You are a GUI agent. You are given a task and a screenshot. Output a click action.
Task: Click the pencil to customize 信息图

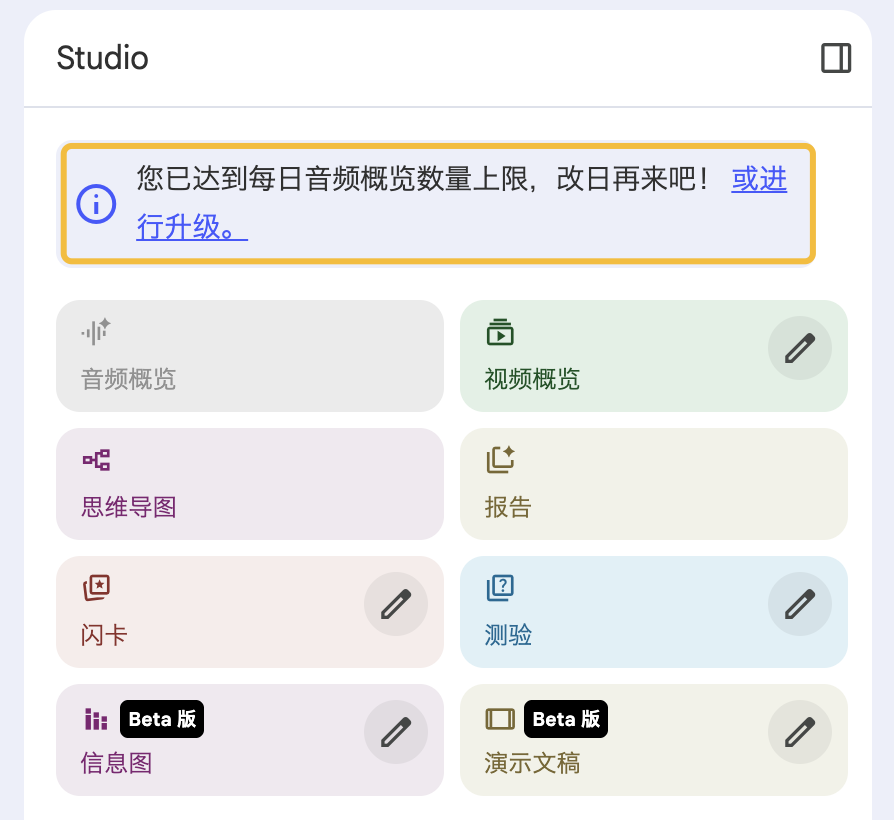(x=395, y=732)
